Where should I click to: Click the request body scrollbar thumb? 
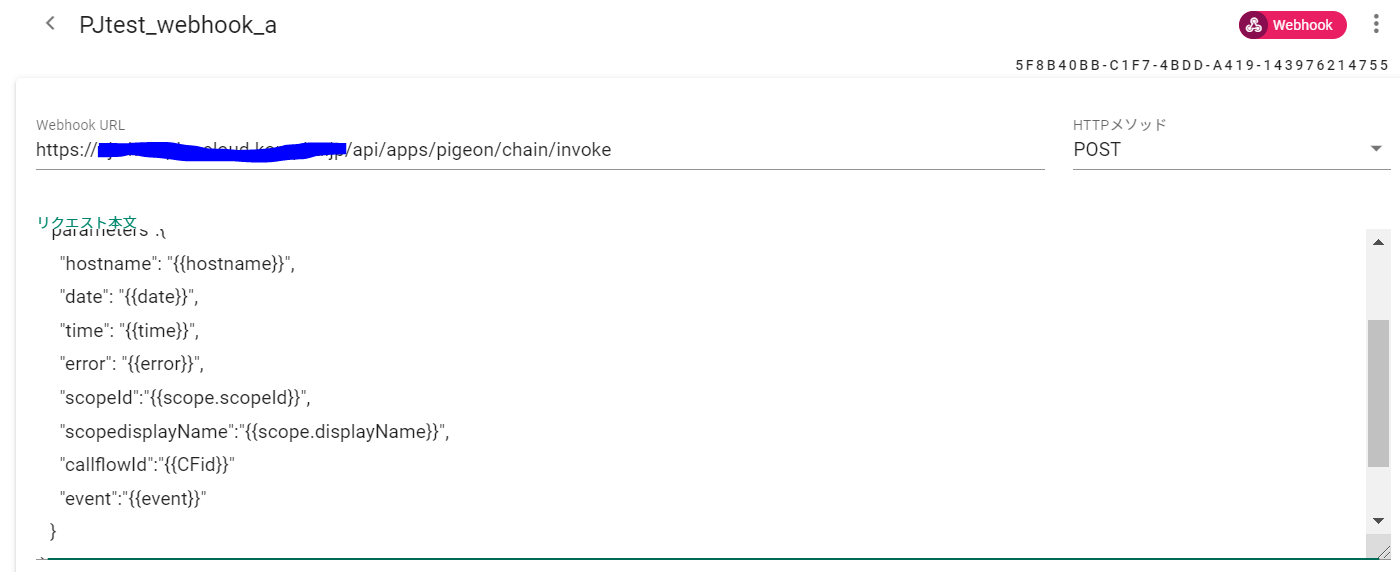pyautogui.click(x=1378, y=392)
